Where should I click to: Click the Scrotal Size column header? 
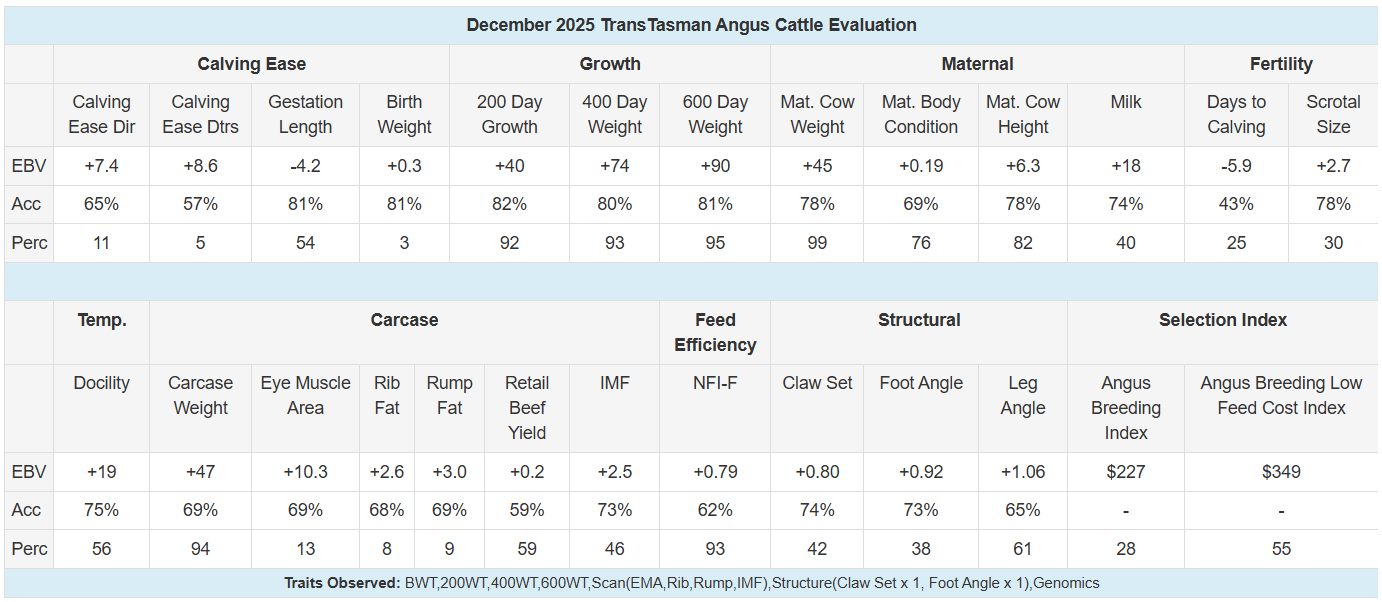point(1333,114)
